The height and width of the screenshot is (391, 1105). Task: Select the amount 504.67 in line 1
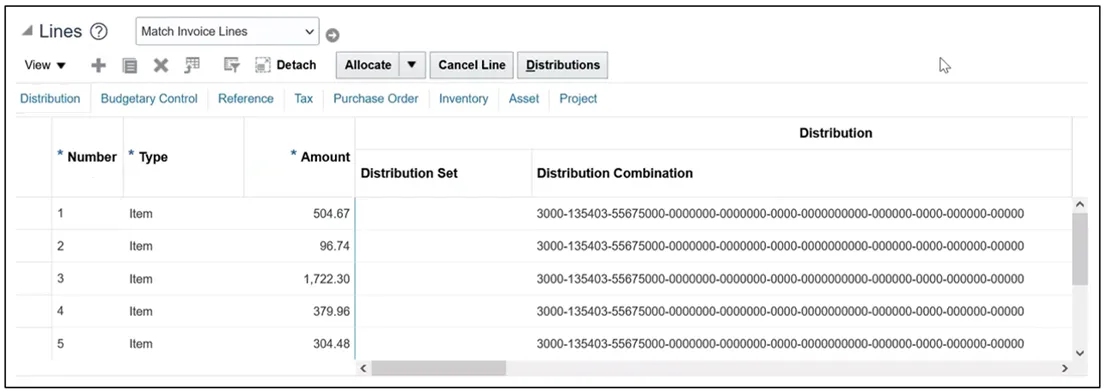click(x=331, y=213)
